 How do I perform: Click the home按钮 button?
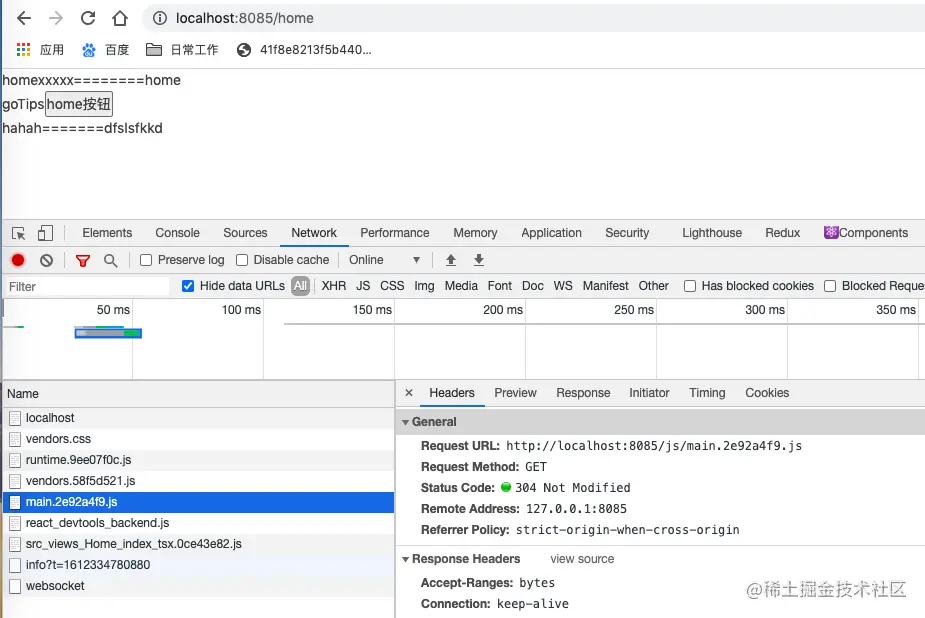pyautogui.click(x=79, y=104)
